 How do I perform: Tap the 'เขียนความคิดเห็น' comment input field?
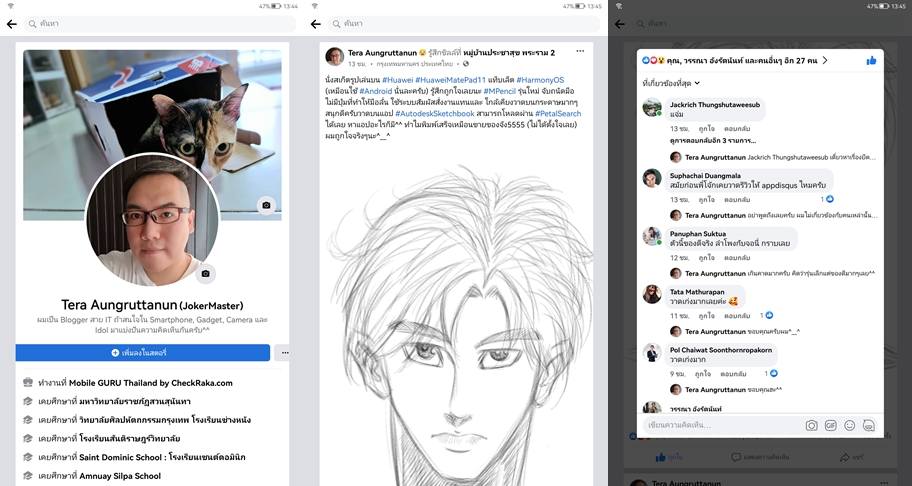pos(720,425)
